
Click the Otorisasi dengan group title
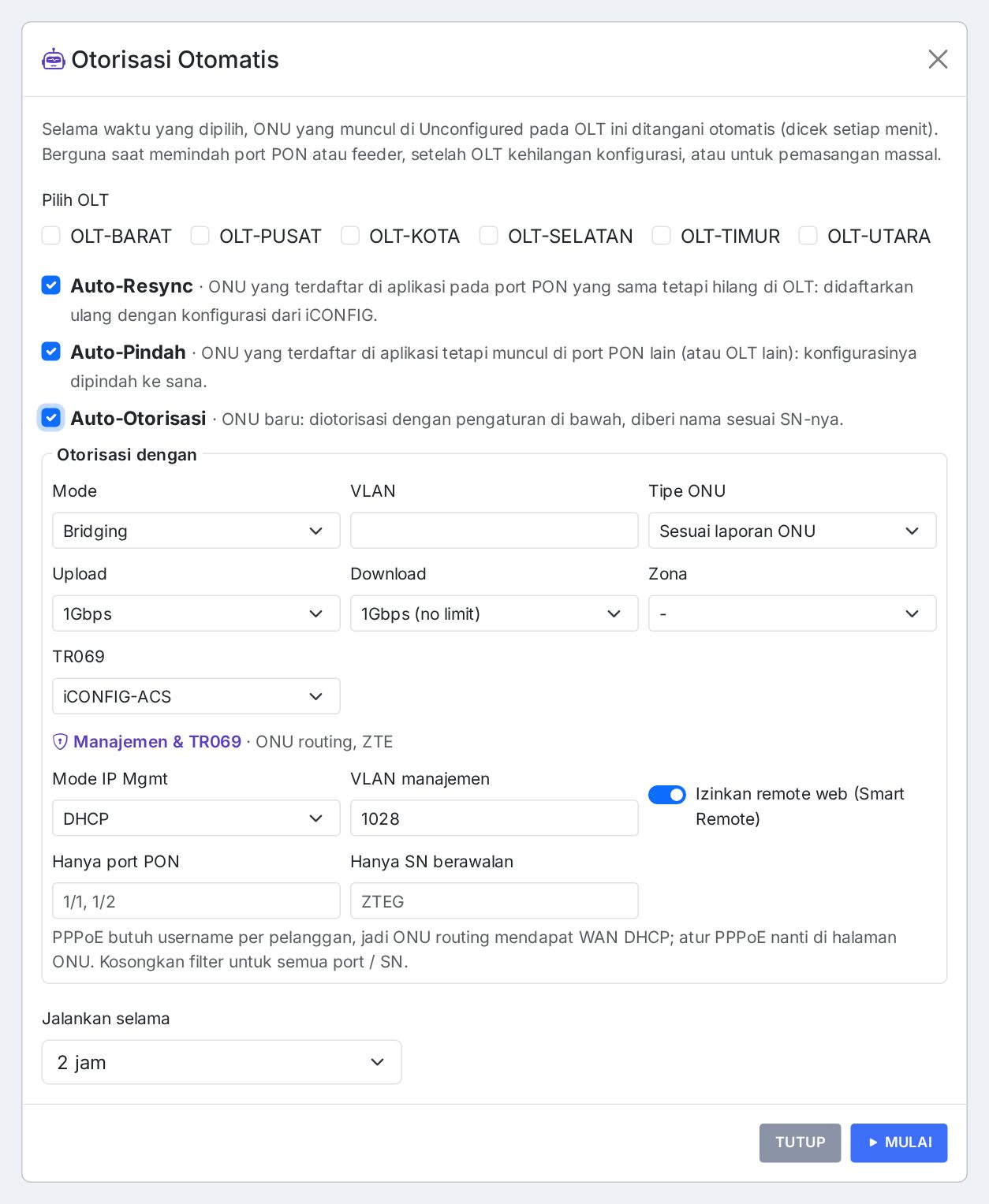click(127, 455)
